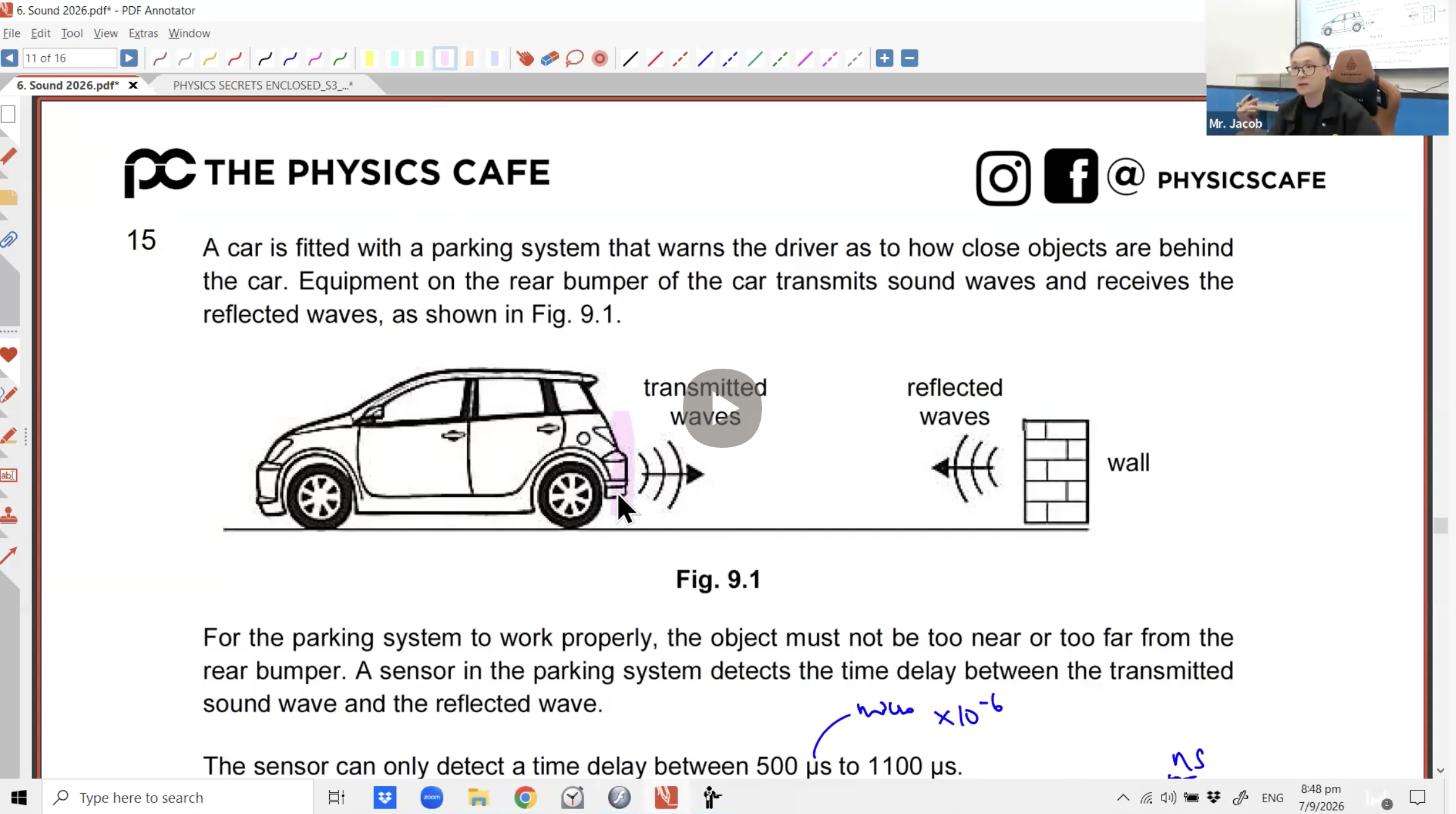The height and width of the screenshot is (814, 1456).
Task: Select the eraser tool
Action: click(550, 59)
